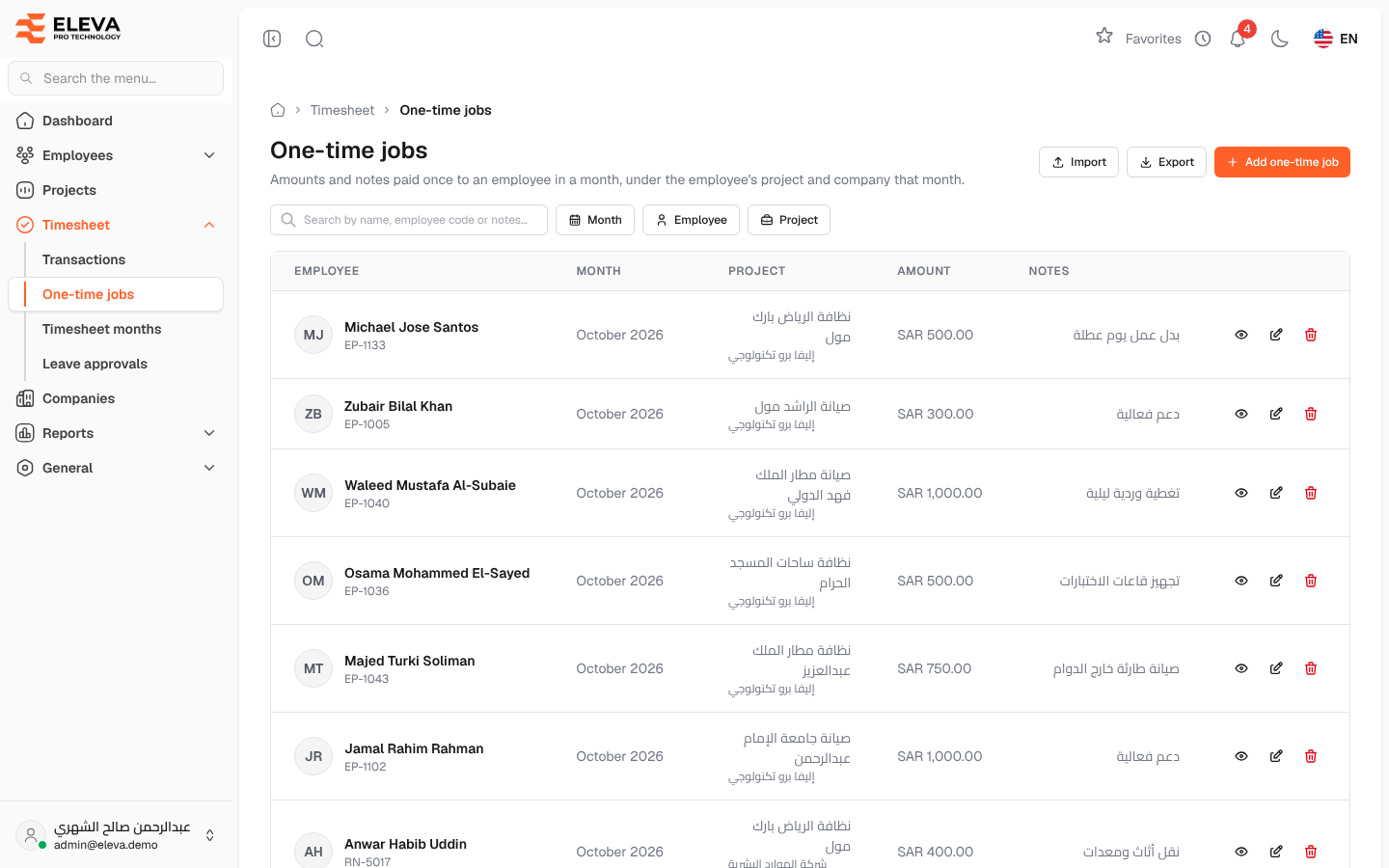The width and height of the screenshot is (1389, 868).
Task: Open Projects in sidebar
Action: pyautogui.click(x=116, y=190)
